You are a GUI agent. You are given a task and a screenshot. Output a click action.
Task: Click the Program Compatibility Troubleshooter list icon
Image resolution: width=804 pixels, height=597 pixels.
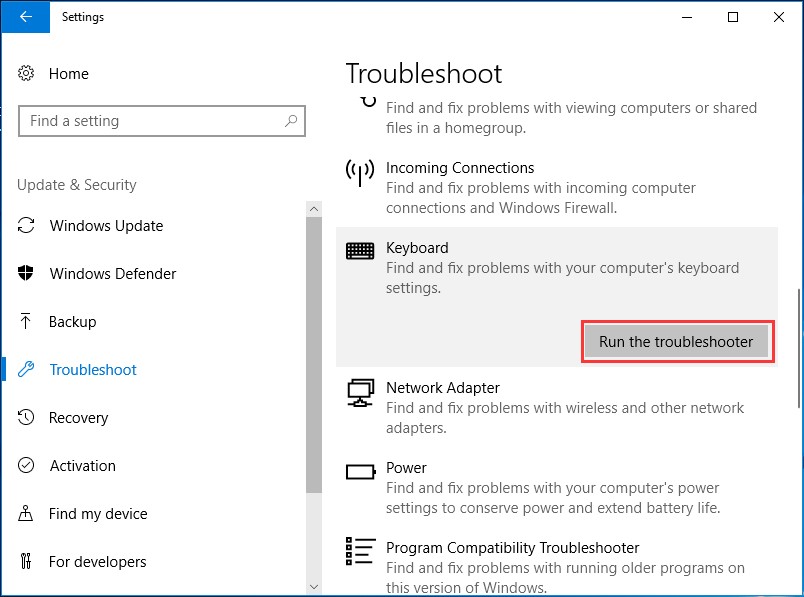360,549
